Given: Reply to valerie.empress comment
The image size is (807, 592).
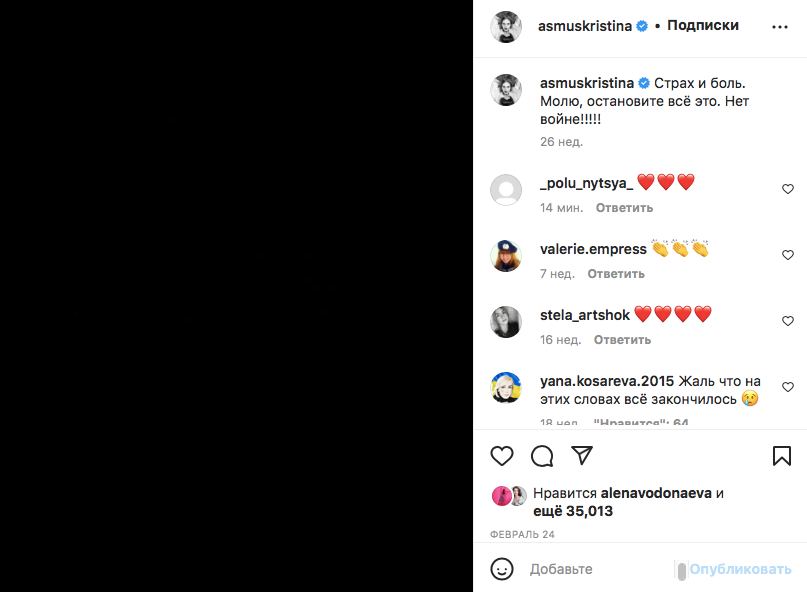Looking at the screenshot, I should (x=615, y=274).
